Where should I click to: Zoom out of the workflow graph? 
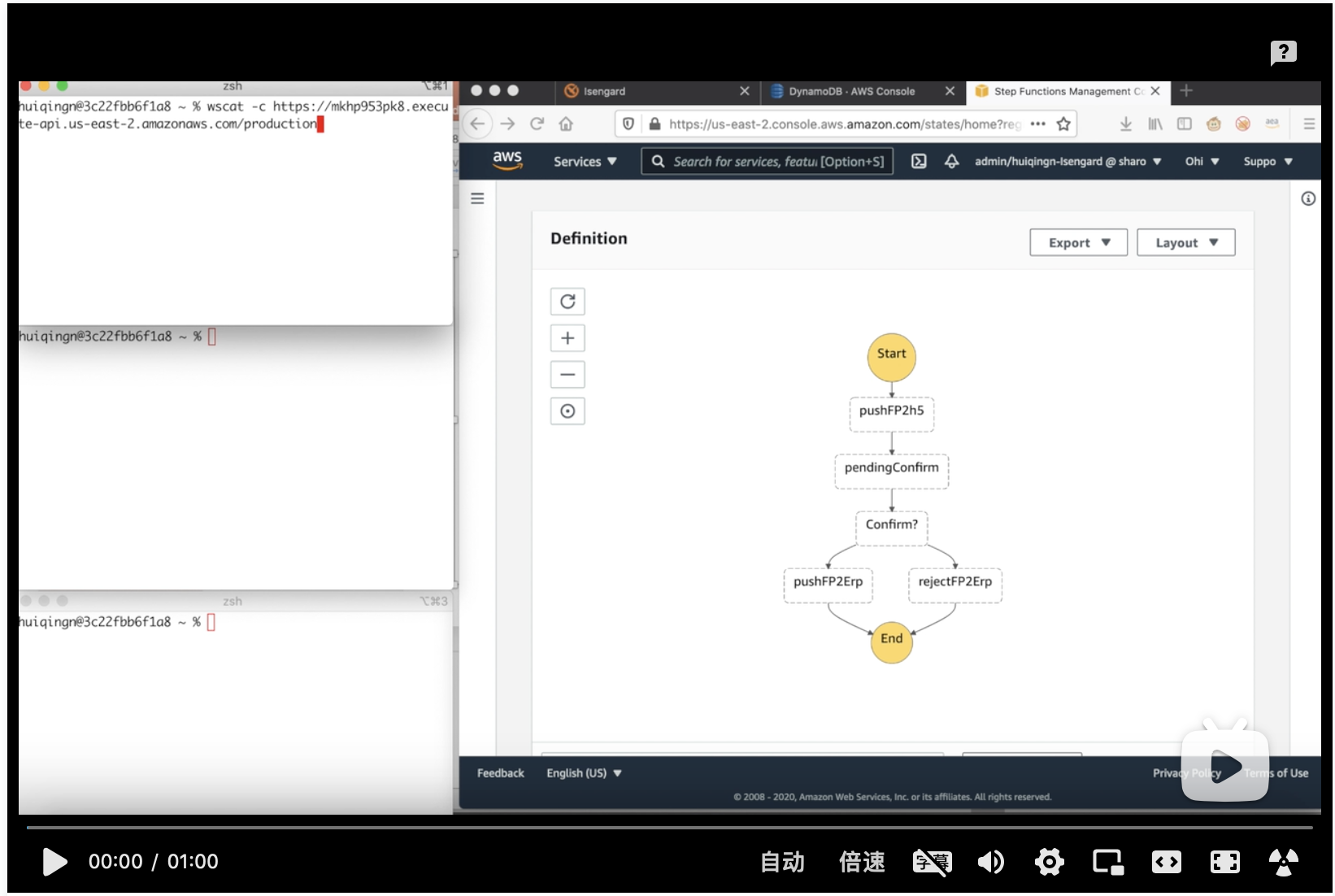567,375
